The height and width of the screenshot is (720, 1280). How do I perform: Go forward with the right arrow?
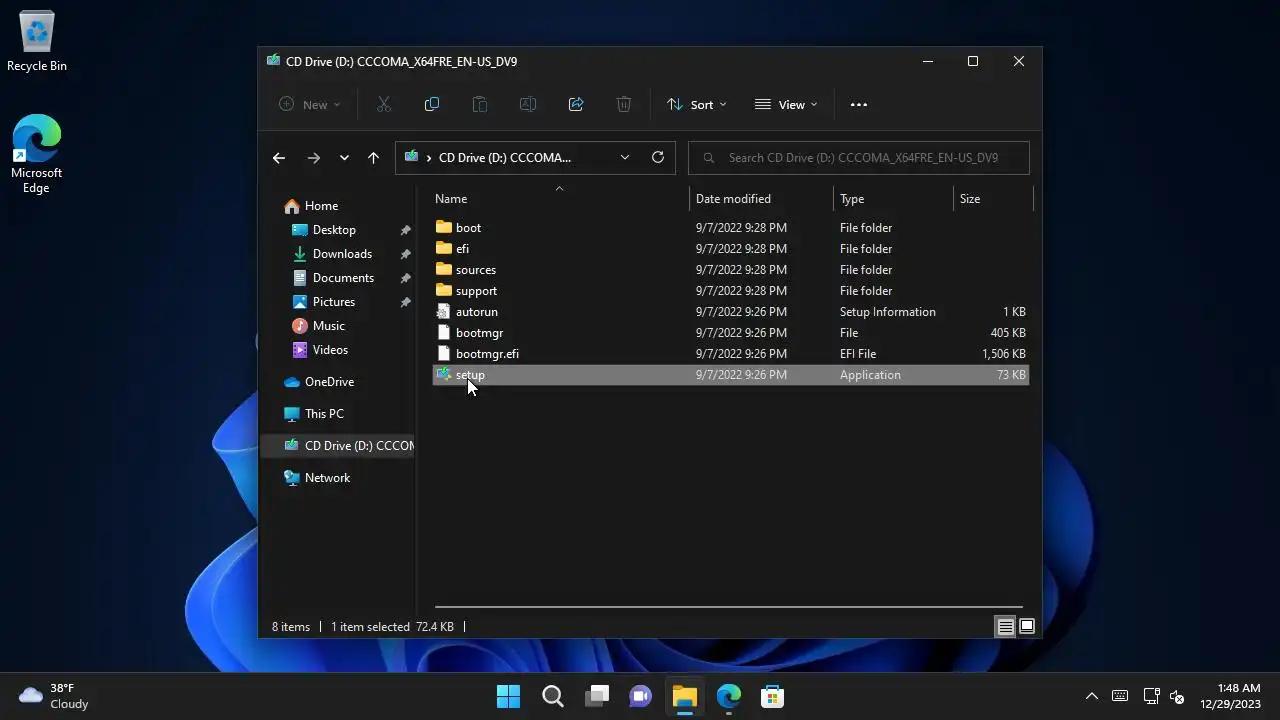coord(313,158)
